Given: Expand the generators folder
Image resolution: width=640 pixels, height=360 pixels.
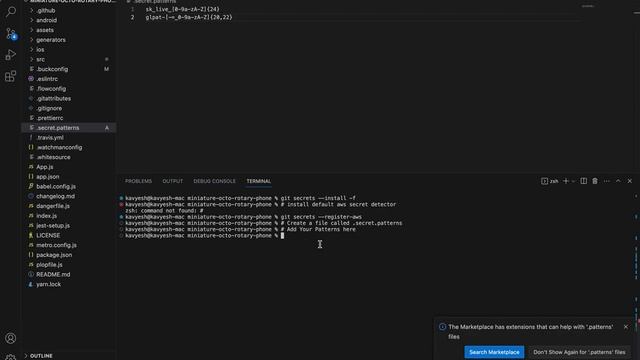Looking at the screenshot, I should coord(69,40).
